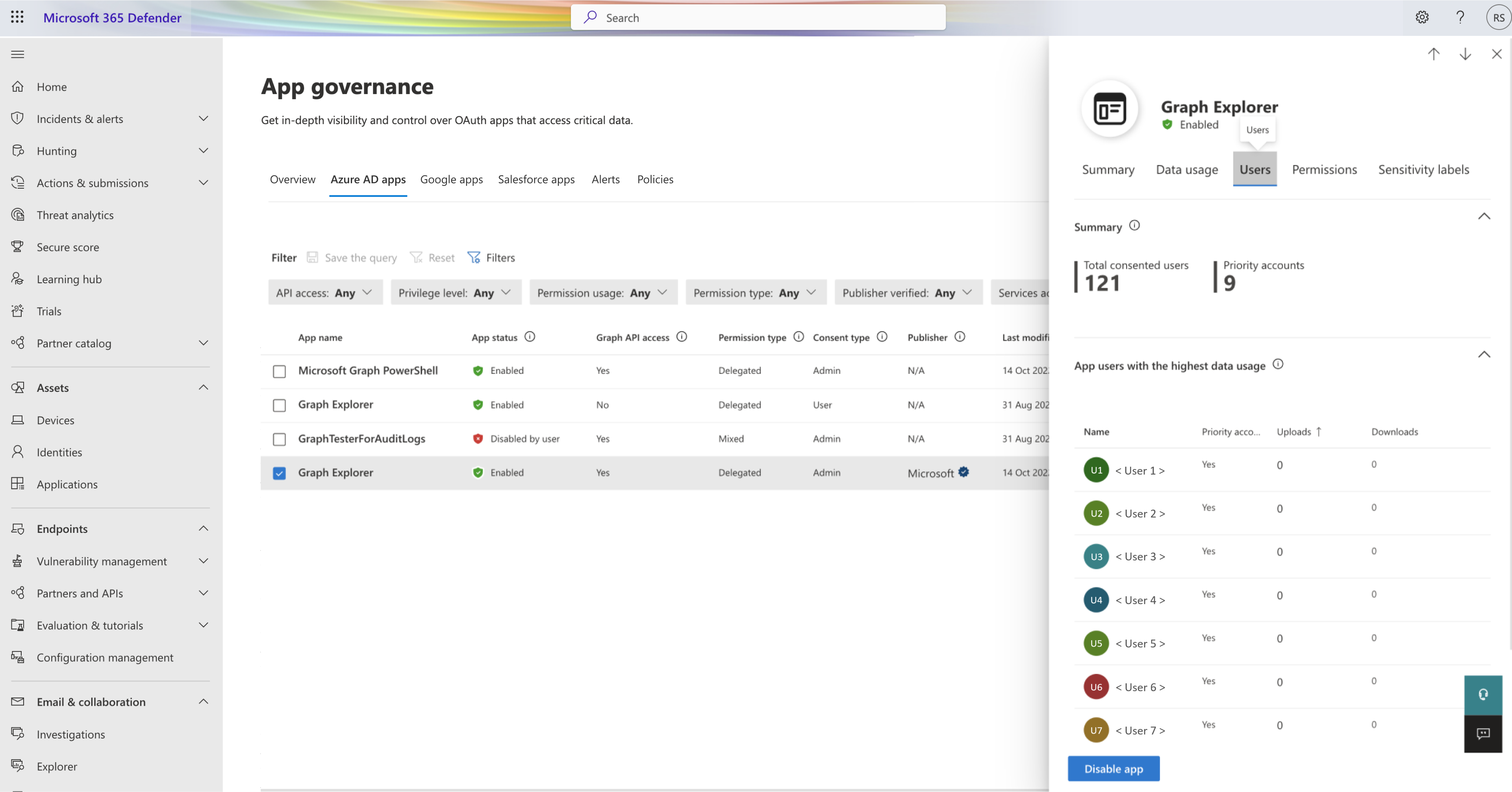The width and height of the screenshot is (1512, 792).
Task: Toggle checkbox for Microsoft Graph PowerShell row
Action: [279, 370]
